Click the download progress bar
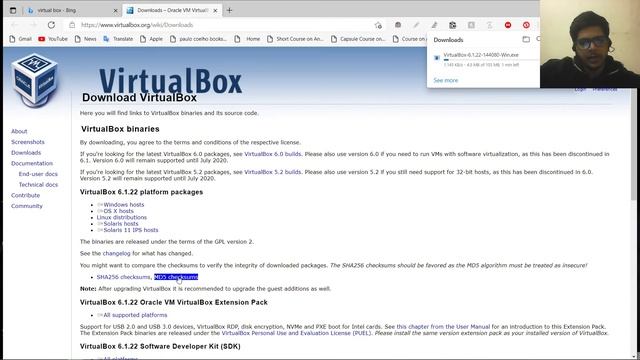This screenshot has height=360, width=640. pos(491,60)
